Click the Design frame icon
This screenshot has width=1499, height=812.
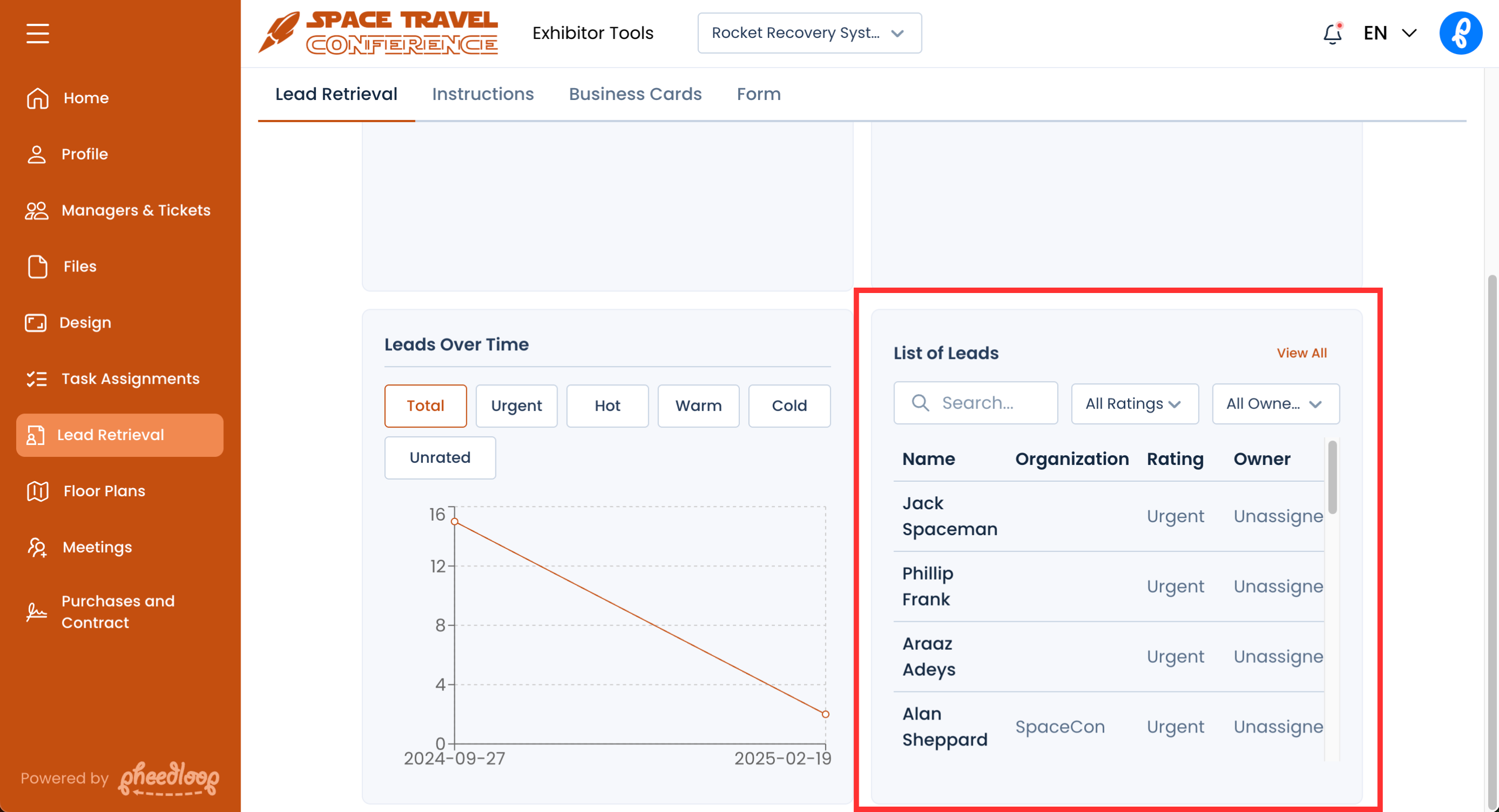36,322
